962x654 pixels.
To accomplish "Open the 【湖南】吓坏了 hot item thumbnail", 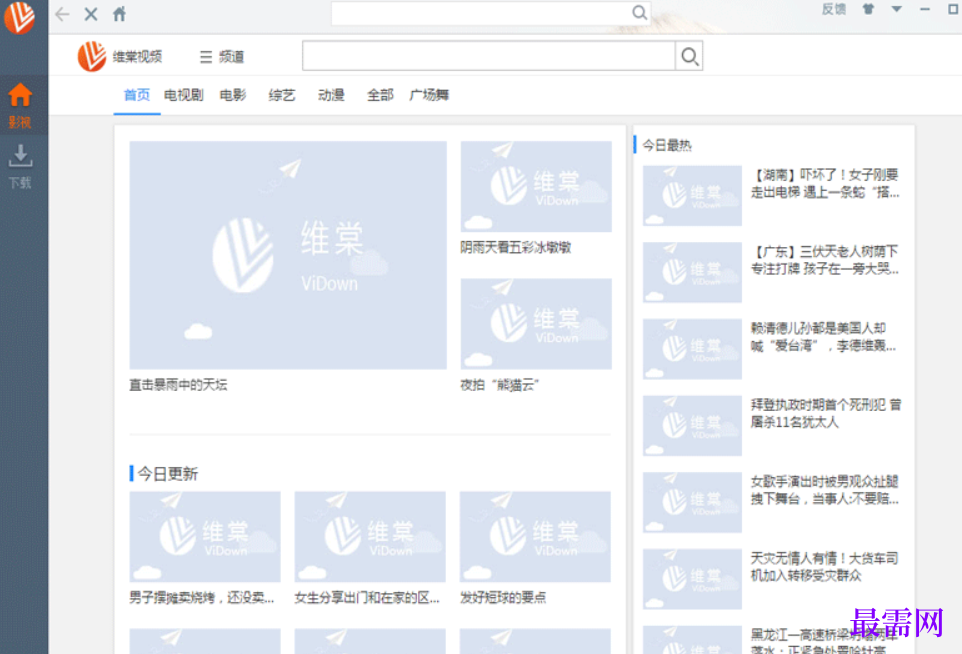I will 692,196.
